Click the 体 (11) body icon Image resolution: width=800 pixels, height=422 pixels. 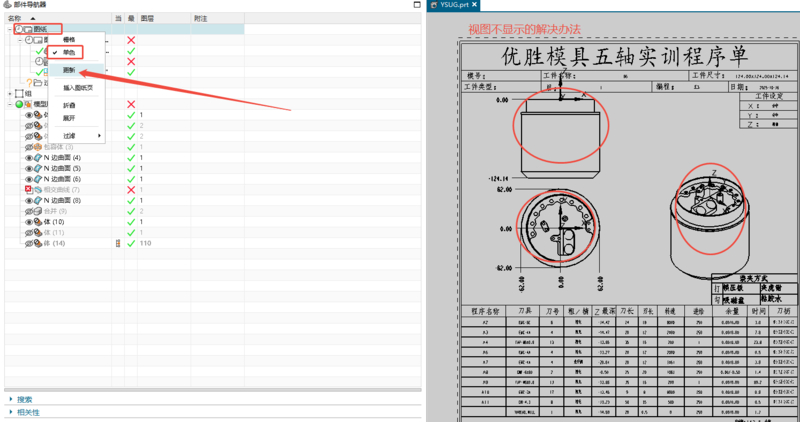(38, 233)
